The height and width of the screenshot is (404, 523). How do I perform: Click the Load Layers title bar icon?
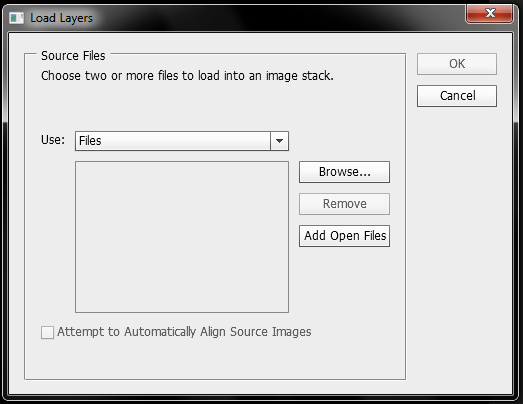(x=17, y=18)
